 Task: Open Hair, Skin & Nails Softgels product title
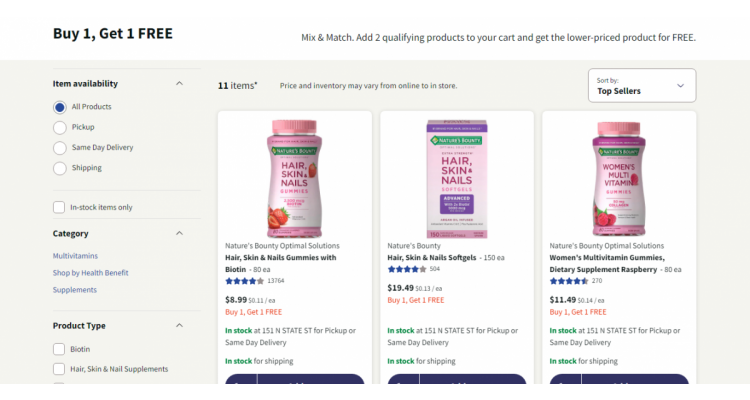click(431, 257)
